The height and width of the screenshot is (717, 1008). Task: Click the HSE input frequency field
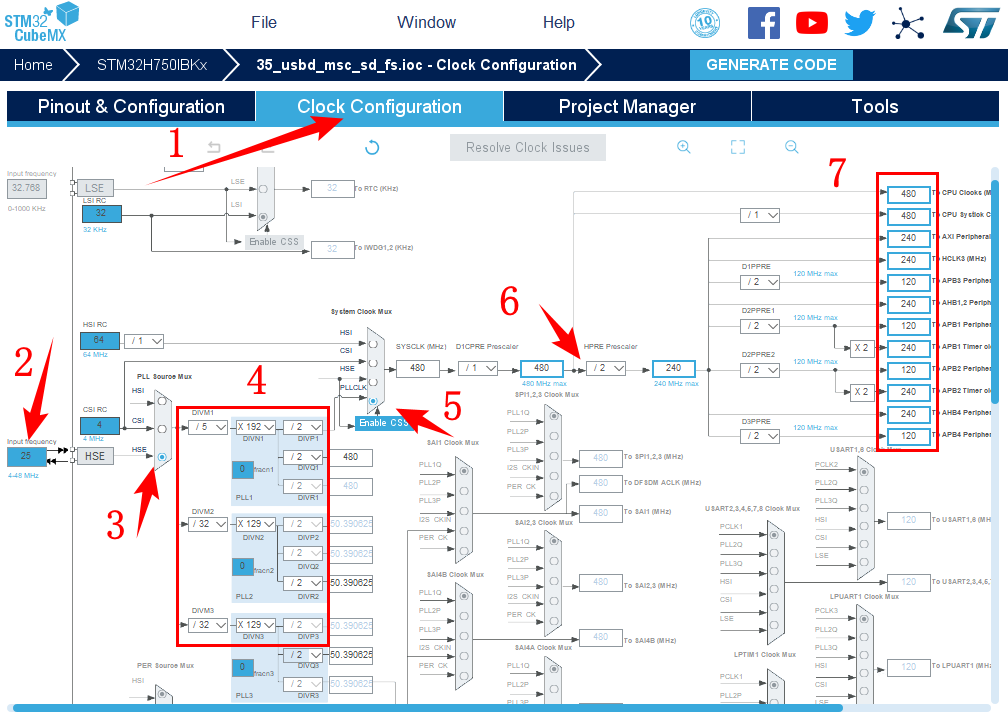pyautogui.click(x=26, y=456)
